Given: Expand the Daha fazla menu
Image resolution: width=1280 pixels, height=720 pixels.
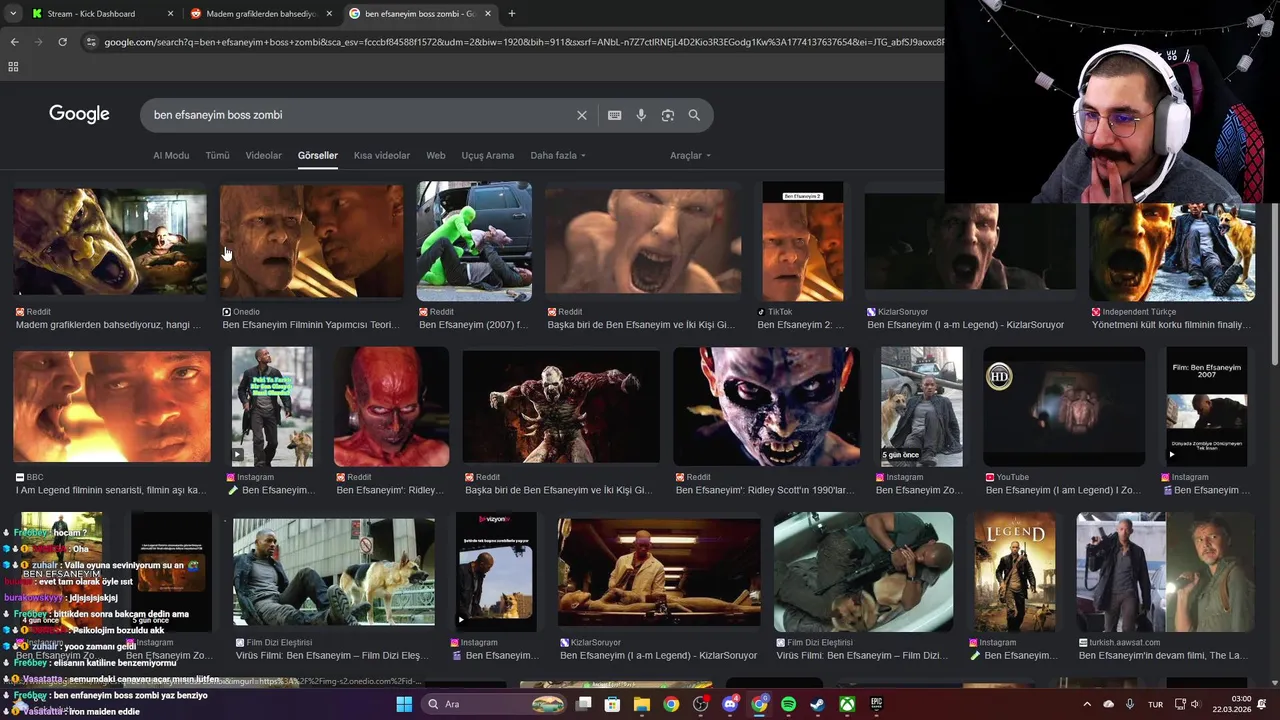Looking at the screenshot, I should click(x=558, y=156).
